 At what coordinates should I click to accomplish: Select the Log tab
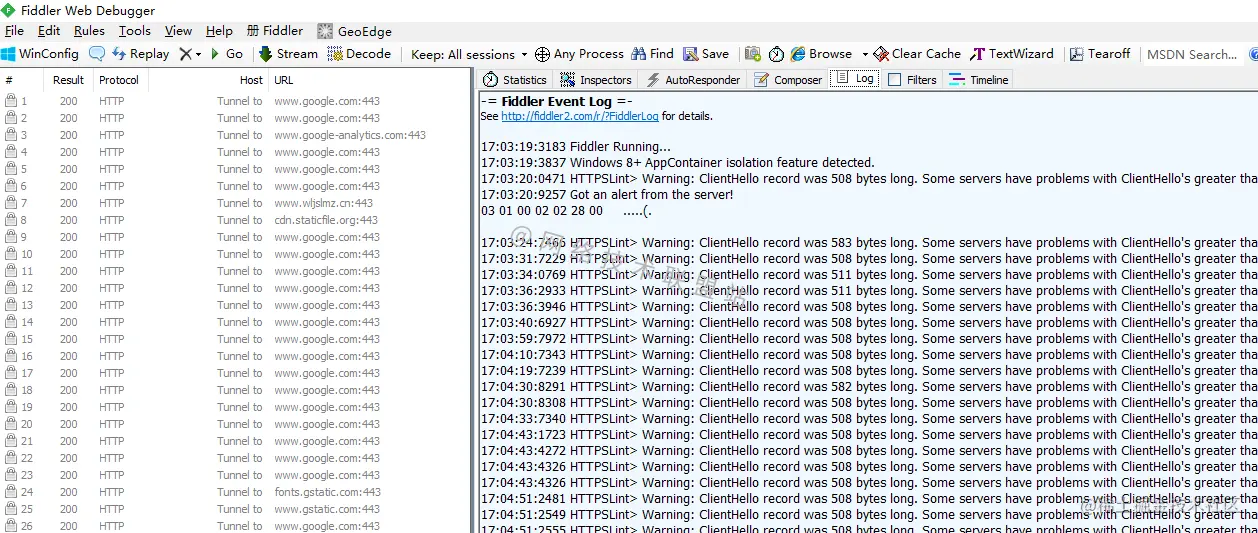click(855, 78)
